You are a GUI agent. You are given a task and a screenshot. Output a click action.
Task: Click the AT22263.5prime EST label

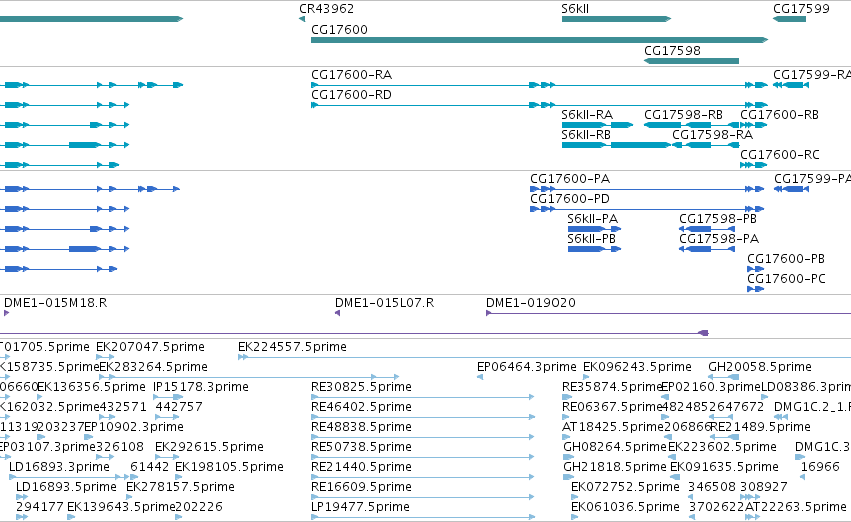pyautogui.click(x=796, y=507)
